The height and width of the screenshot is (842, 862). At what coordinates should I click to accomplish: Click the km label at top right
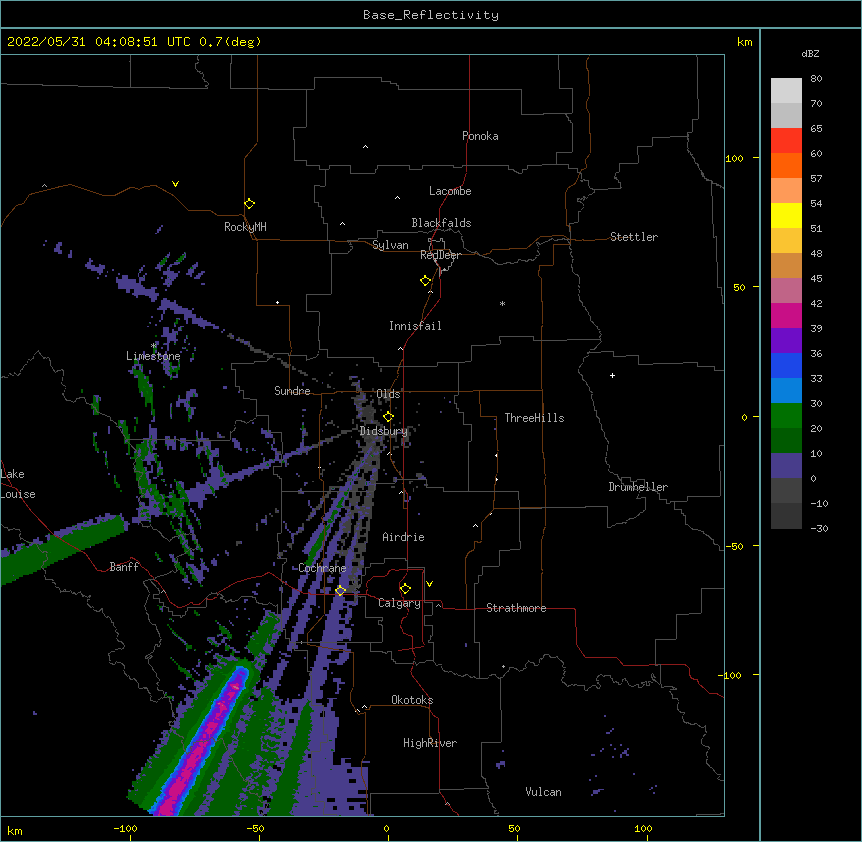[x=745, y=42]
